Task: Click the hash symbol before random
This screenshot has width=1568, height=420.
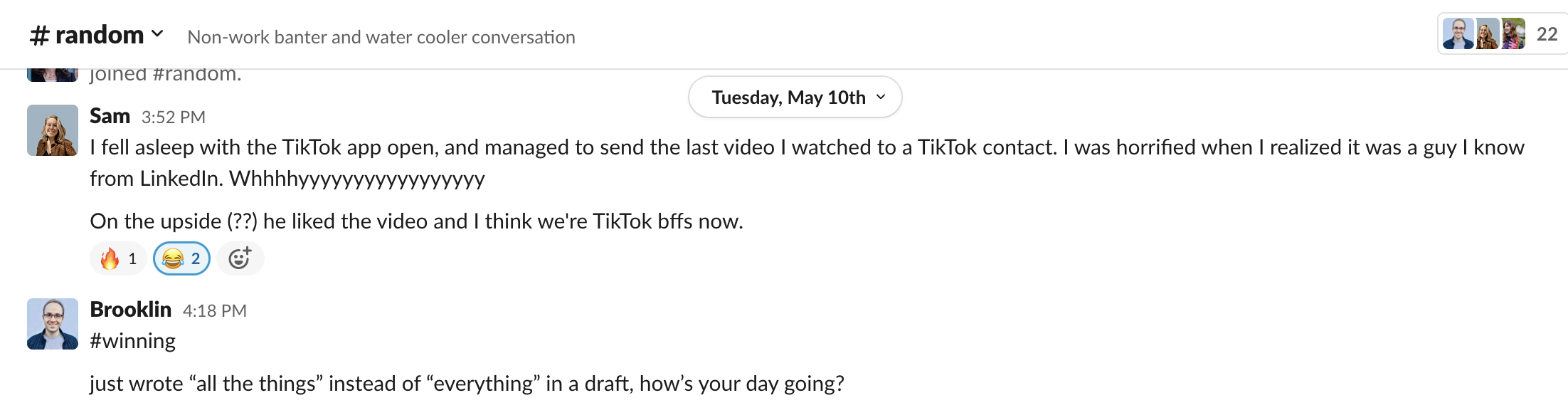Action: [39, 36]
